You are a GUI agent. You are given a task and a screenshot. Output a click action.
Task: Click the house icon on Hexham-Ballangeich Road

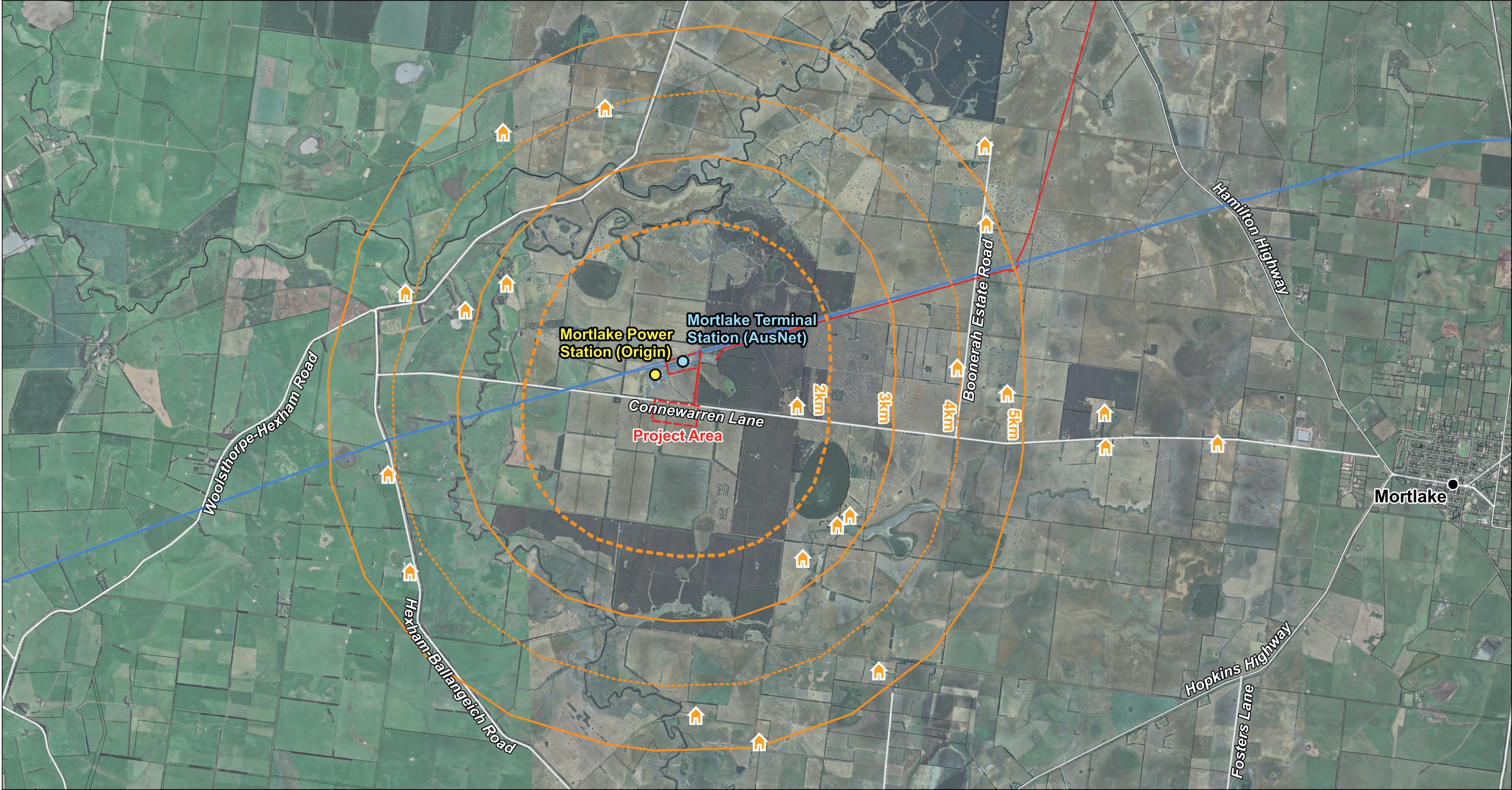pyautogui.click(x=410, y=571)
